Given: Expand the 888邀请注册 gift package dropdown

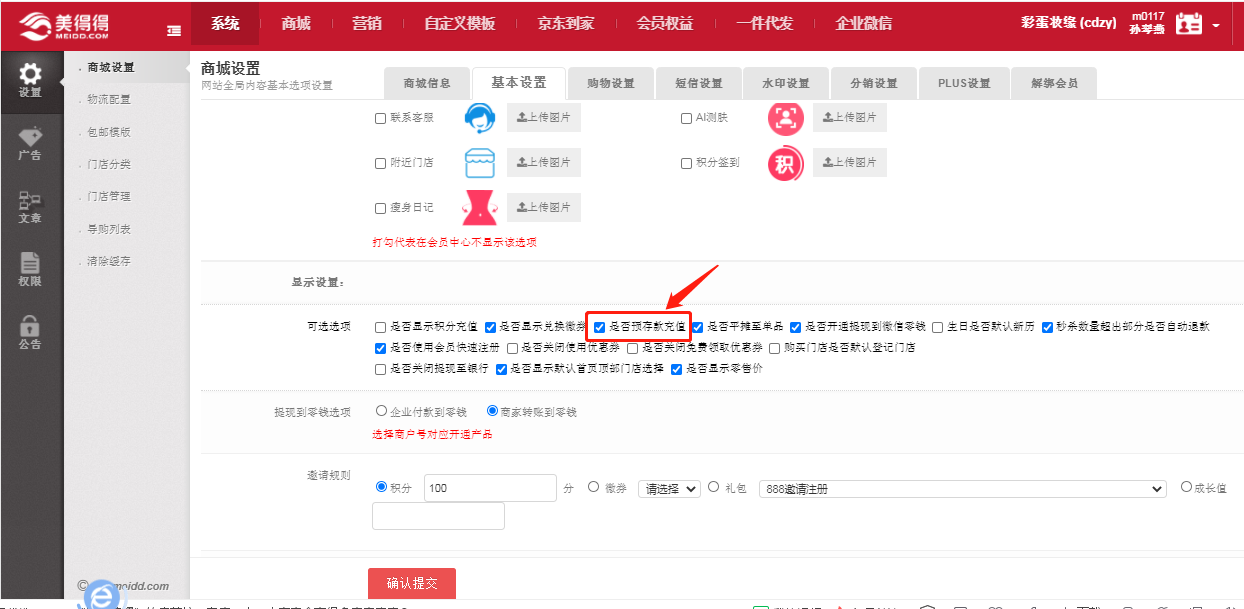Looking at the screenshot, I should tap(962, 489).
